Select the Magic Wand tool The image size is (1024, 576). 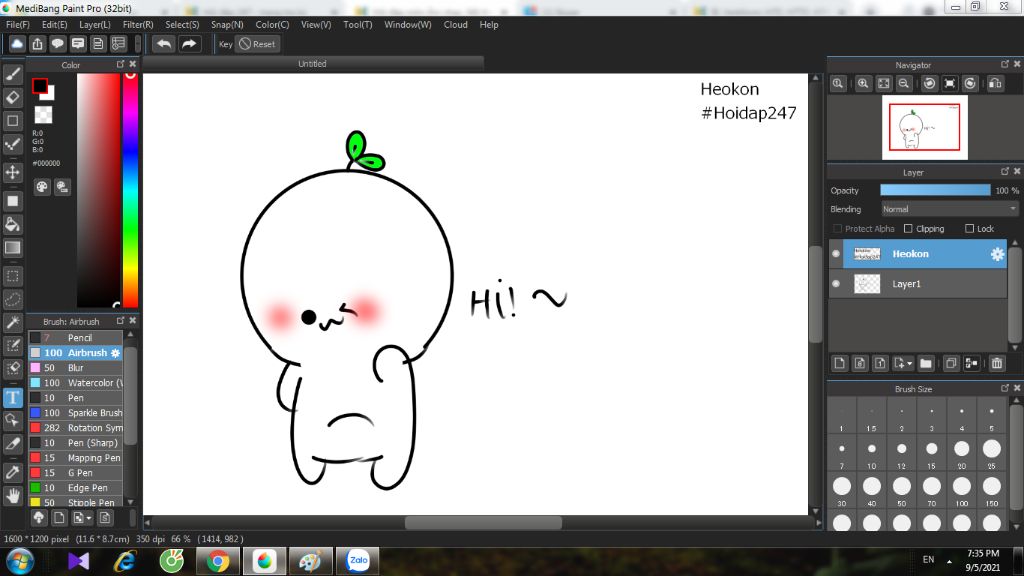click(12, 323)
